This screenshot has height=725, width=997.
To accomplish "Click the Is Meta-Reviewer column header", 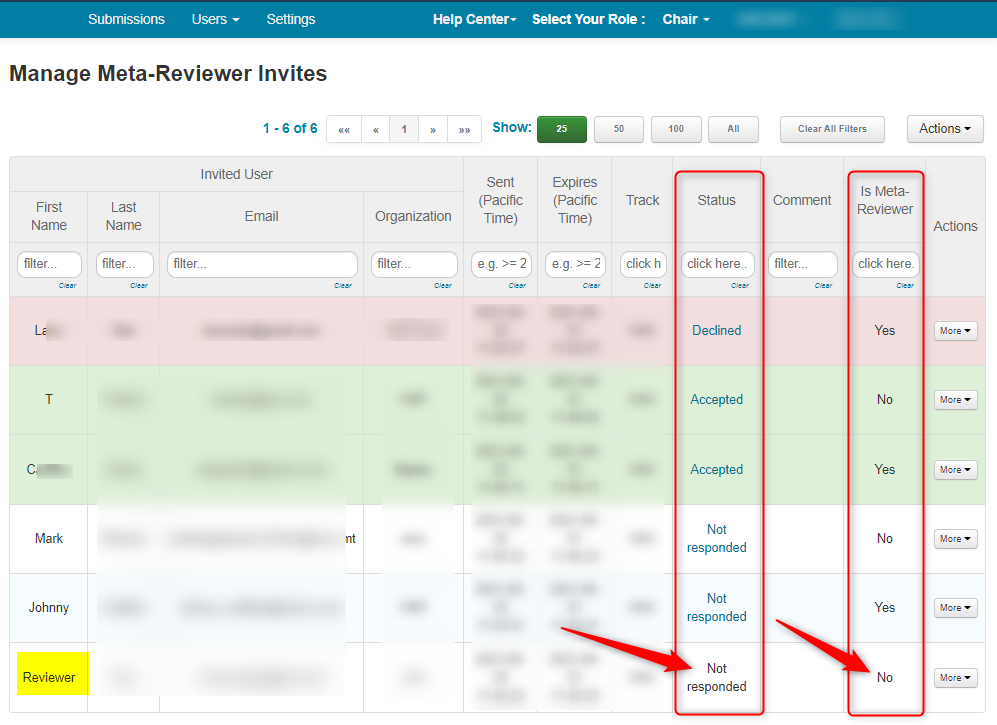I will point(884,200).
